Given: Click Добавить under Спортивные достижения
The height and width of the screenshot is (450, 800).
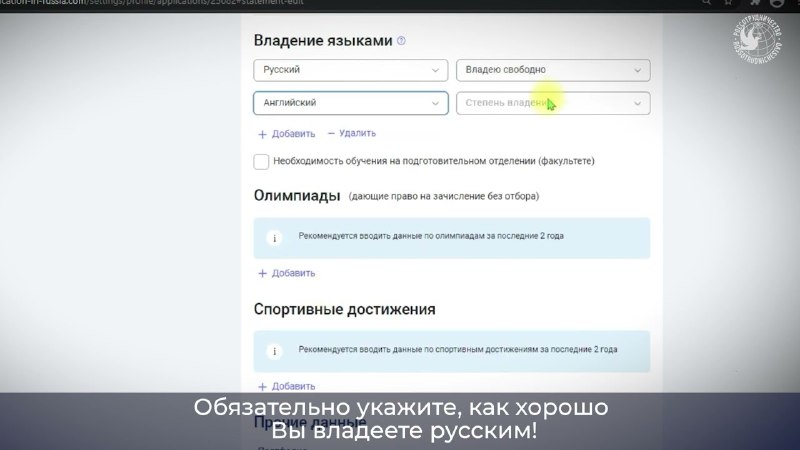Looking at the screenshot, I should click(287, 386).
